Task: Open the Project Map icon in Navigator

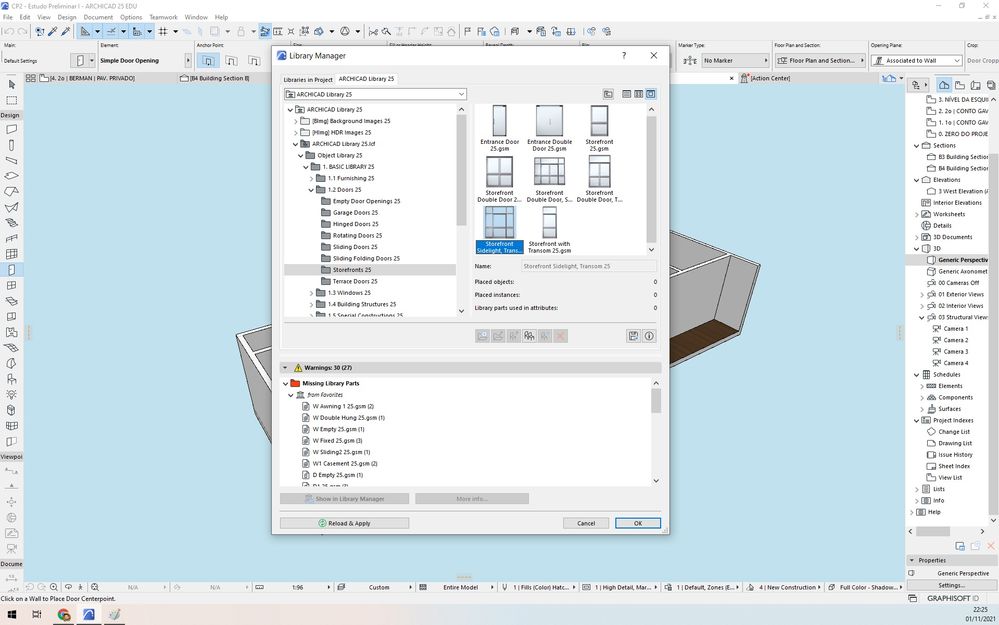Action: [x=944, y=85]
